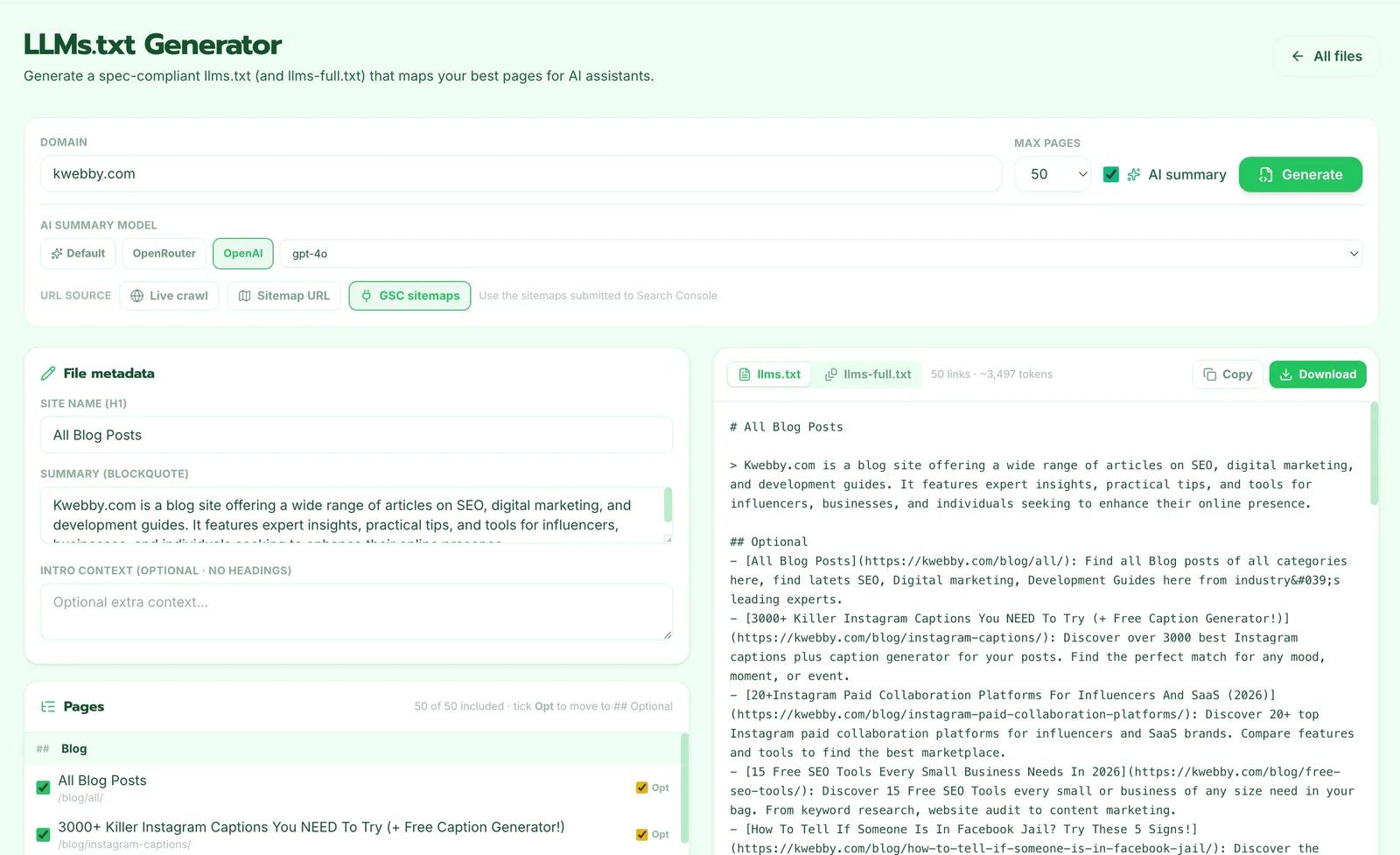Click the '## Optional' line in preview
The image size is (1400, 855).
pyautogui.click(x=769, y=542)
